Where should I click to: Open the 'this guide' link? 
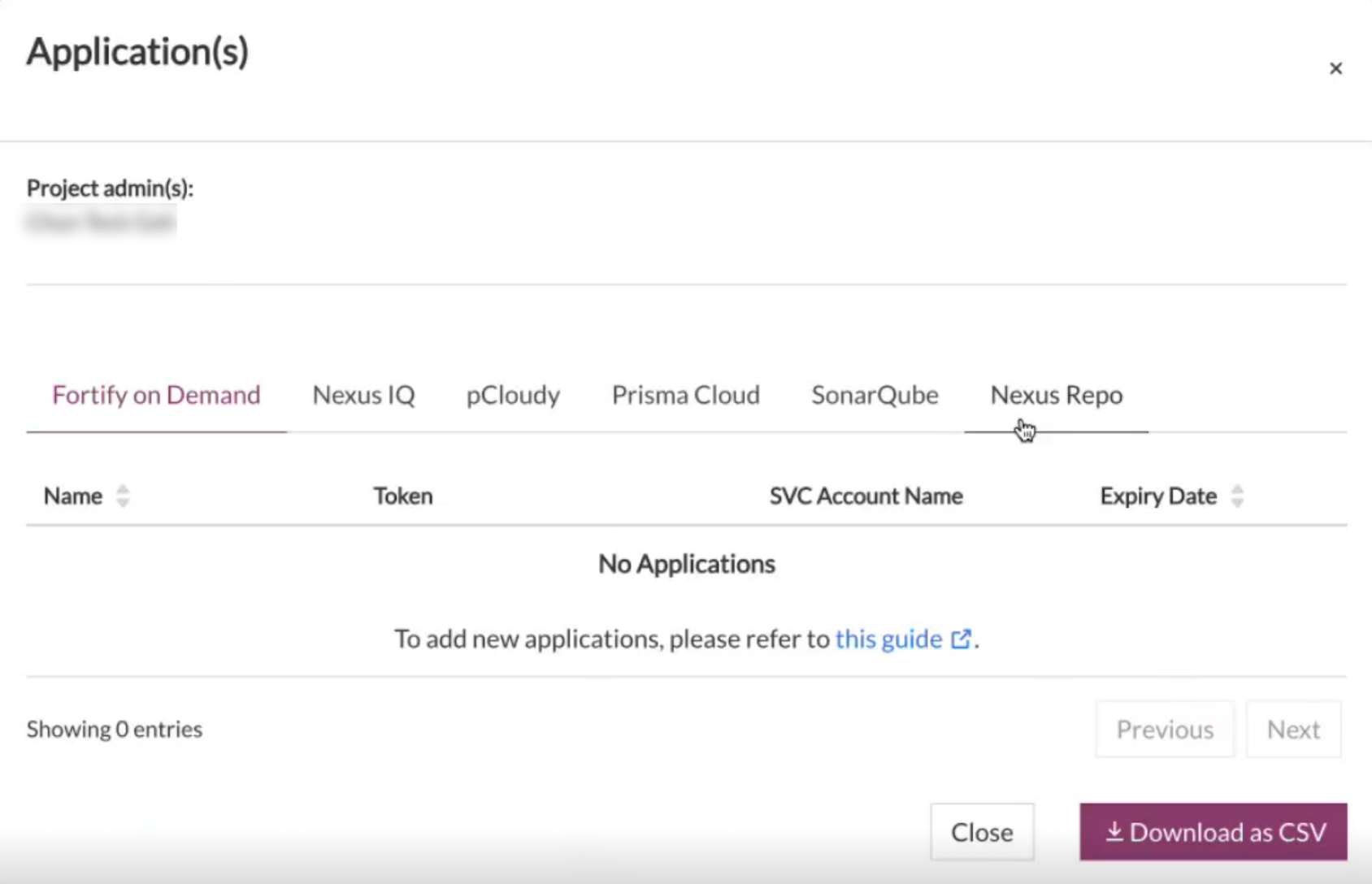tap(888, 639)
